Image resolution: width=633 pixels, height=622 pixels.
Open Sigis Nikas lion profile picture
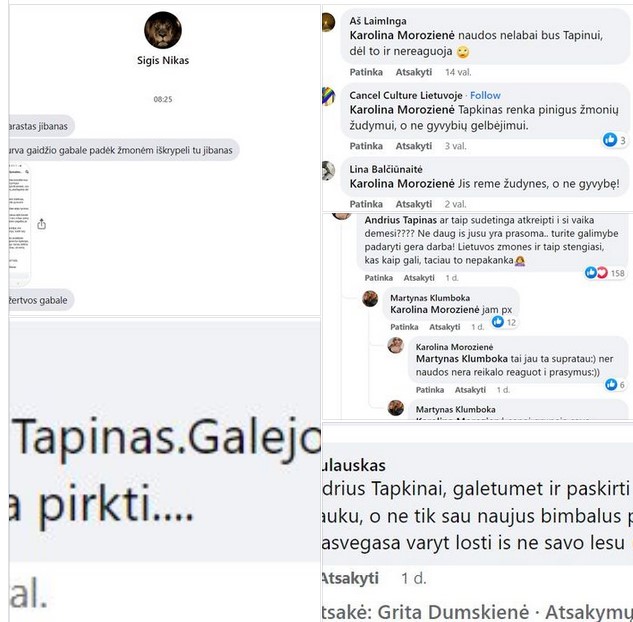click(x=163, y=30)
